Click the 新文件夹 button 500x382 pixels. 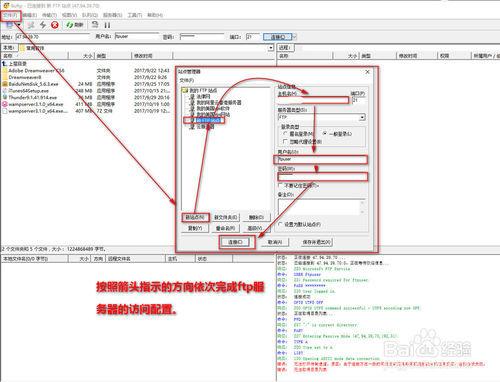tap(226, 217)
